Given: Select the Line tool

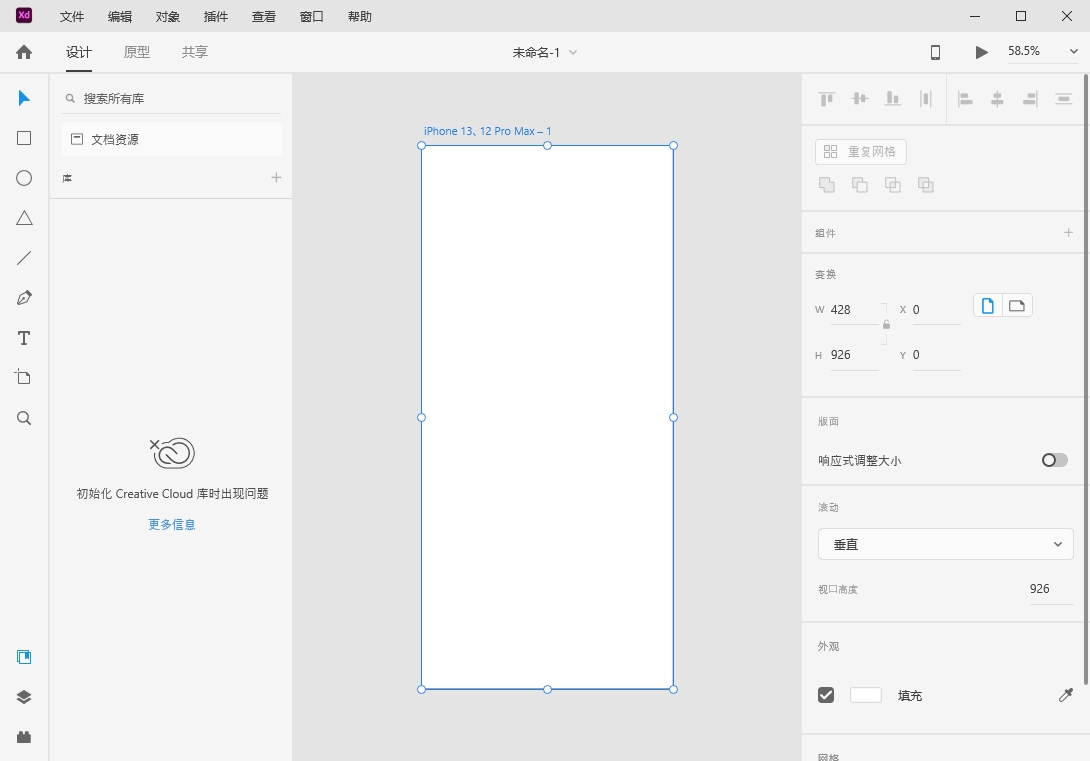Looking at the screenshot, I should (24, 258).
